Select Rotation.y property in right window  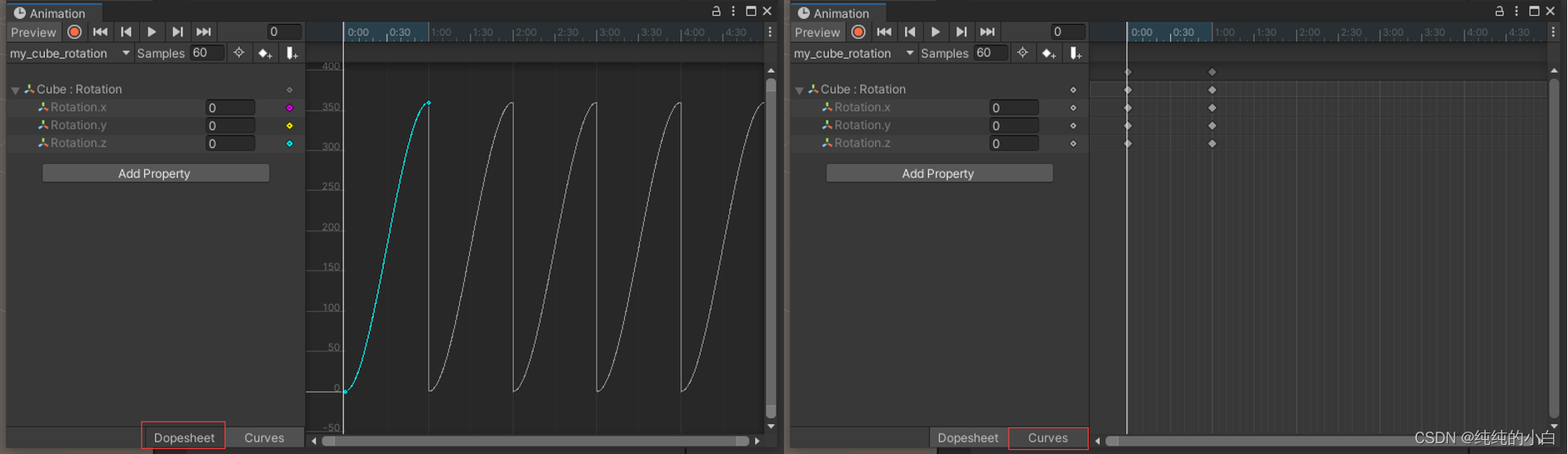(x=862, y=125)
